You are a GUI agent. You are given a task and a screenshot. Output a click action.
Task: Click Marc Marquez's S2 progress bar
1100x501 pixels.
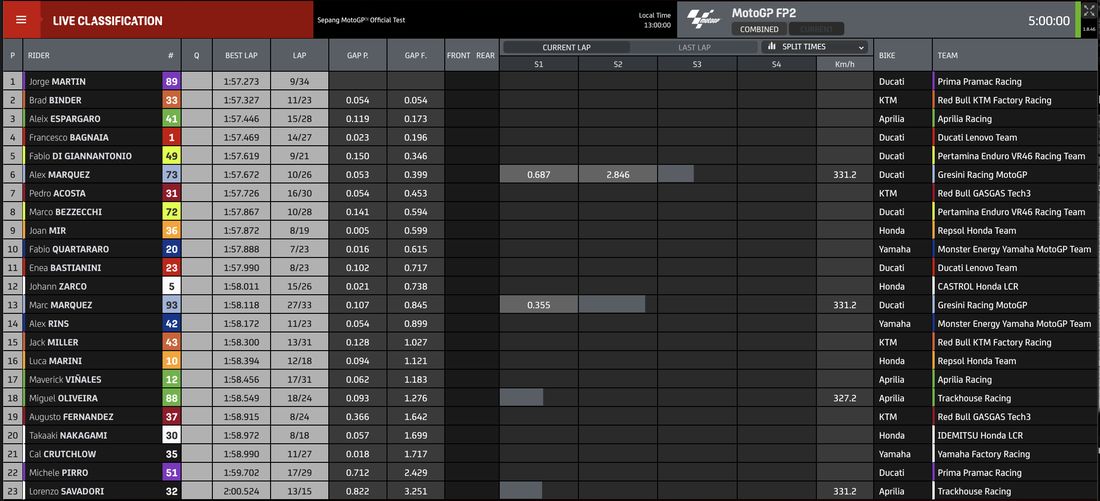pyautogui.click(x=612, y=305)
